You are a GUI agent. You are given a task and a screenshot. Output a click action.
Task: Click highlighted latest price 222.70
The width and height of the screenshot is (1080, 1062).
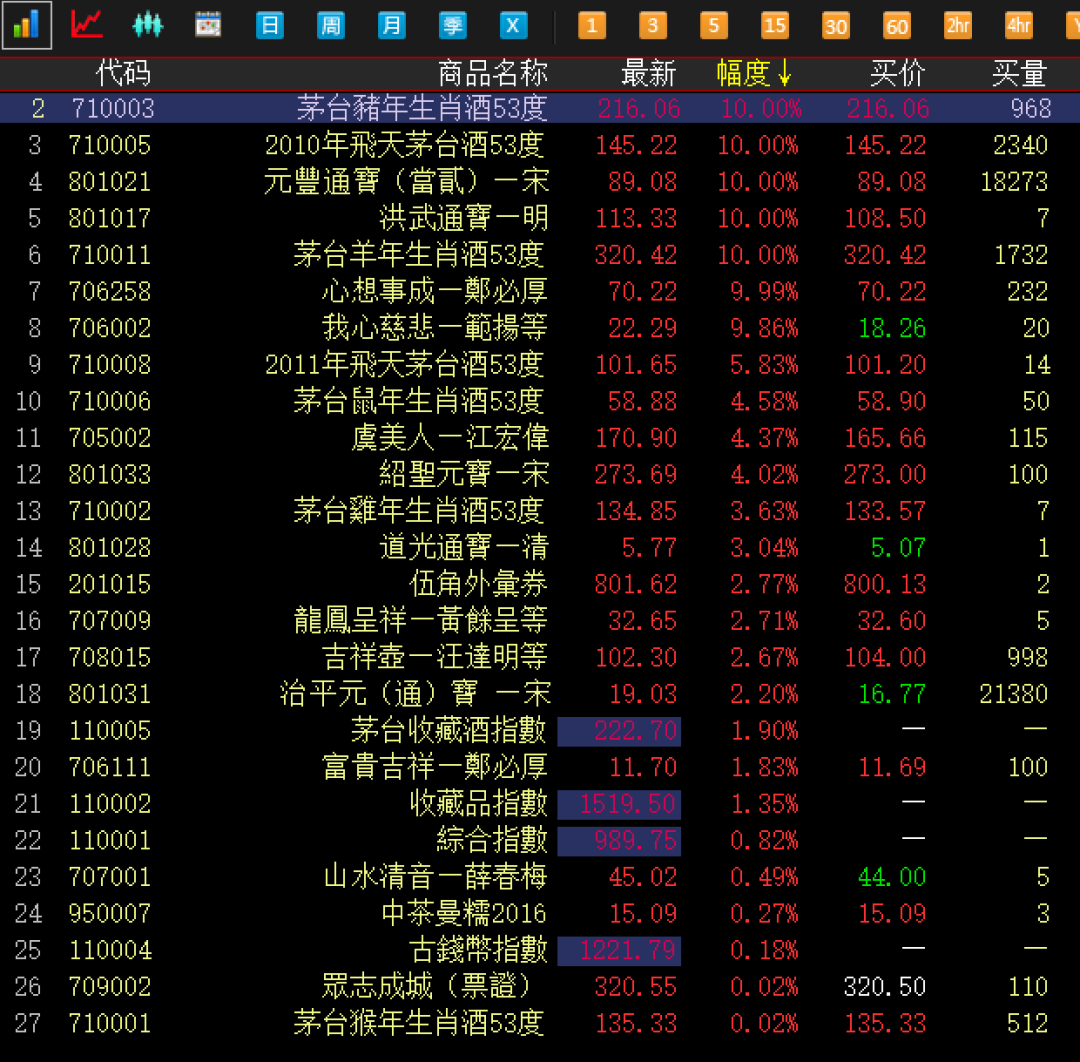tap(619, 731)
